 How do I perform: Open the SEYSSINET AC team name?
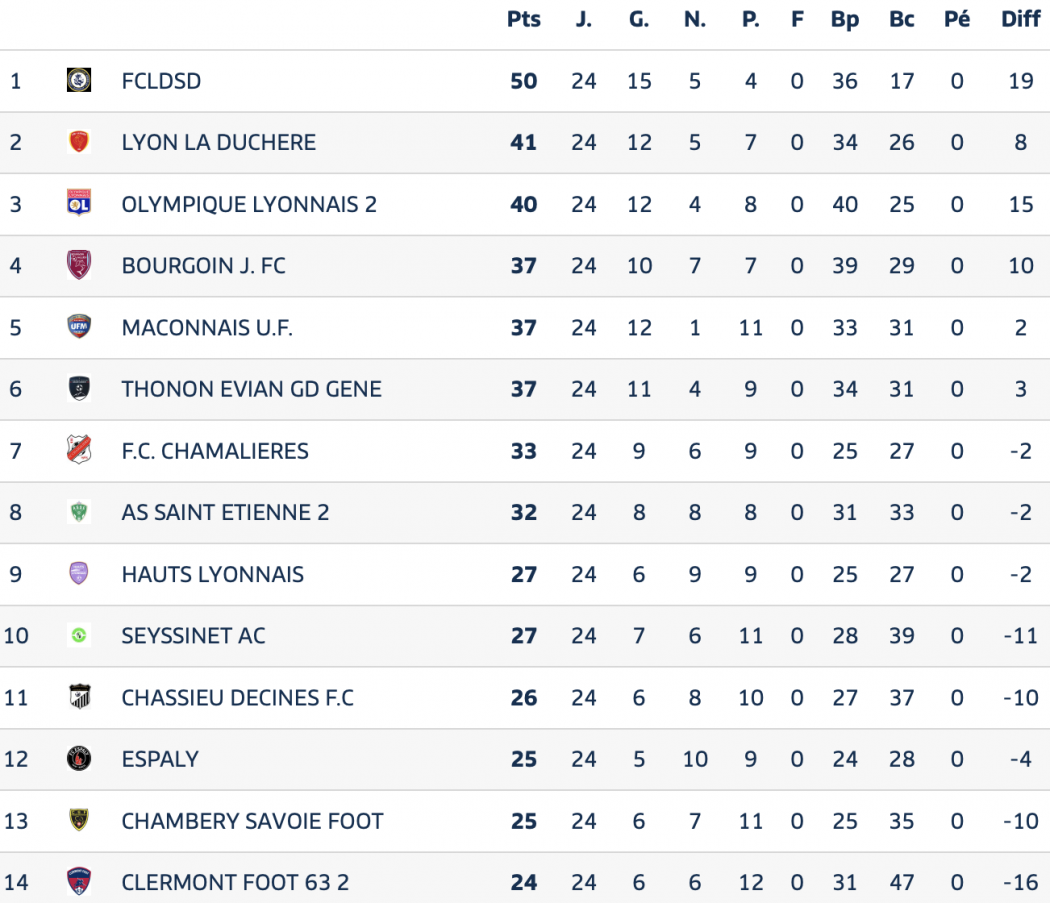194,636
